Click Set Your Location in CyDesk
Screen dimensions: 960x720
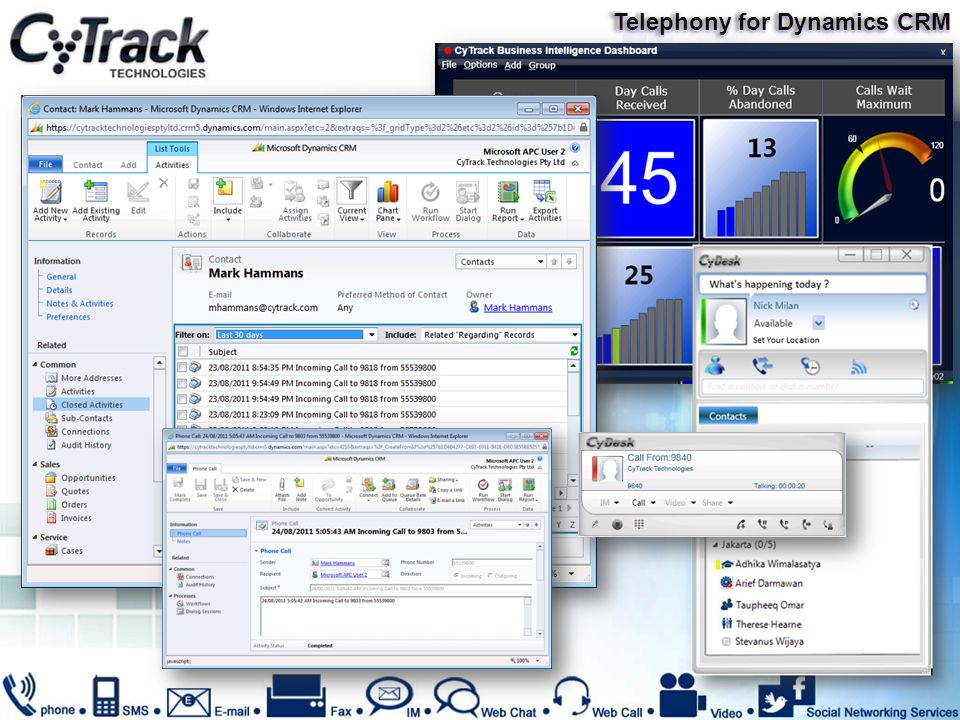pyautogui.click(x=786, y=340)
